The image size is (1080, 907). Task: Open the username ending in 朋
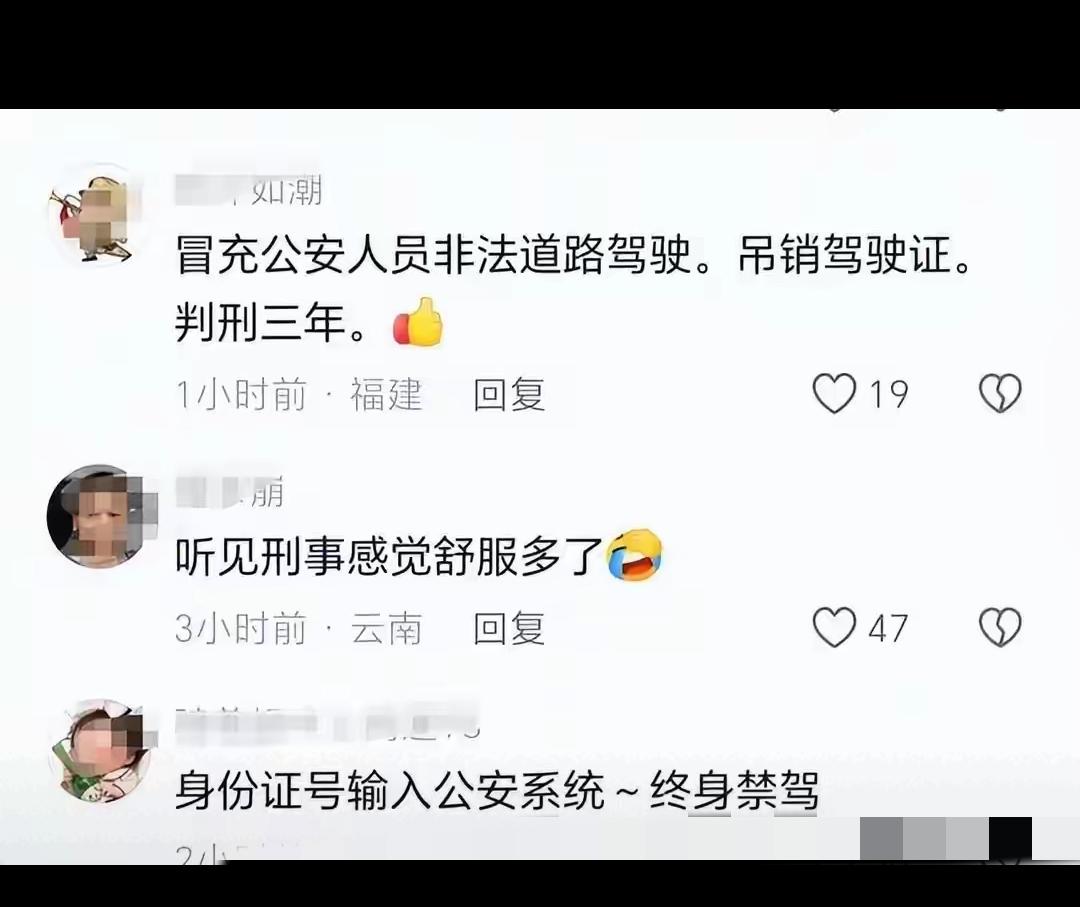[x=229, y=492]
